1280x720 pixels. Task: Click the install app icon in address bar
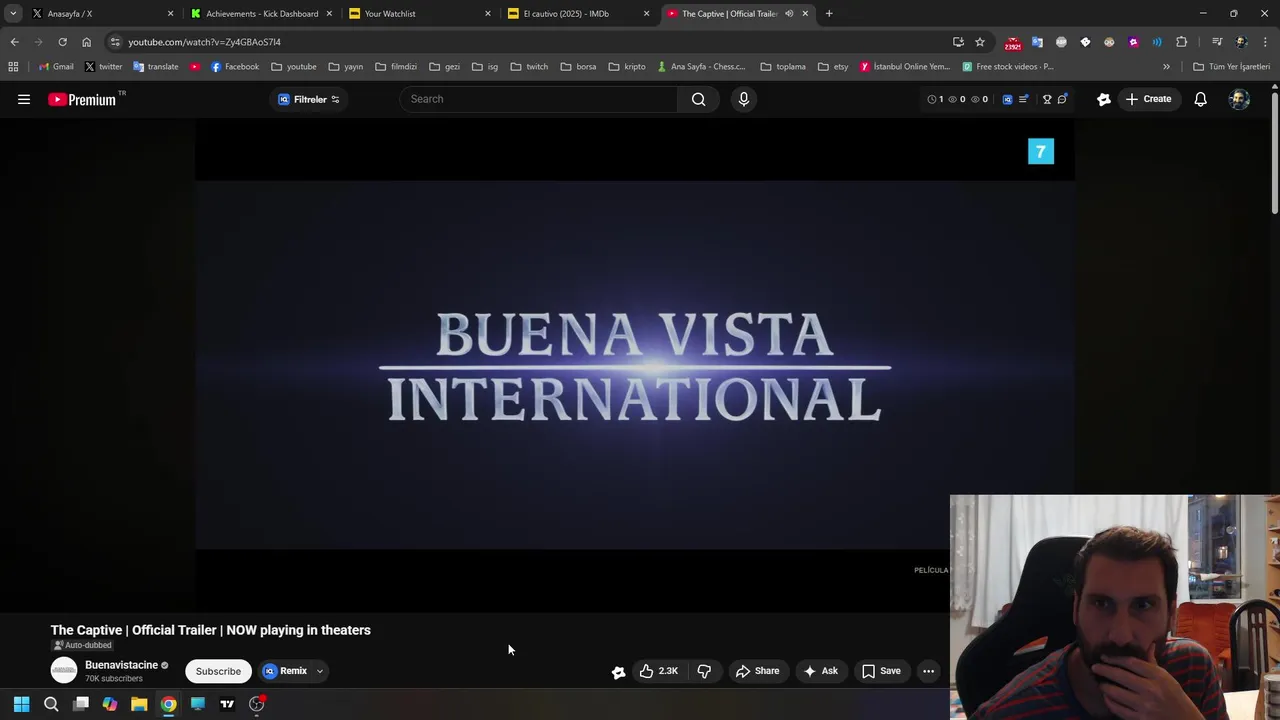pos(958,42)
